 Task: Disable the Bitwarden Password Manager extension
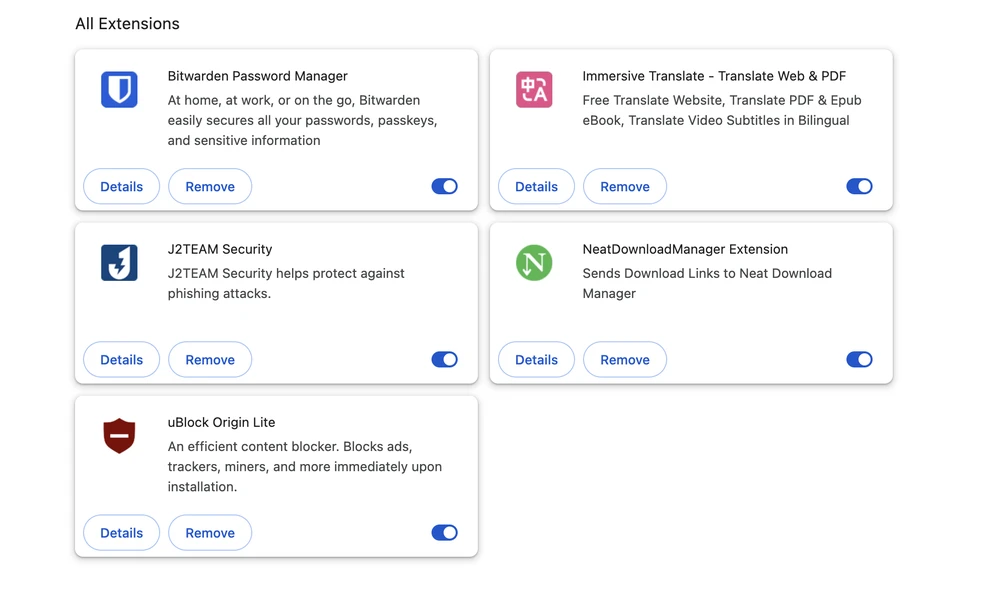tap(444, 186)
